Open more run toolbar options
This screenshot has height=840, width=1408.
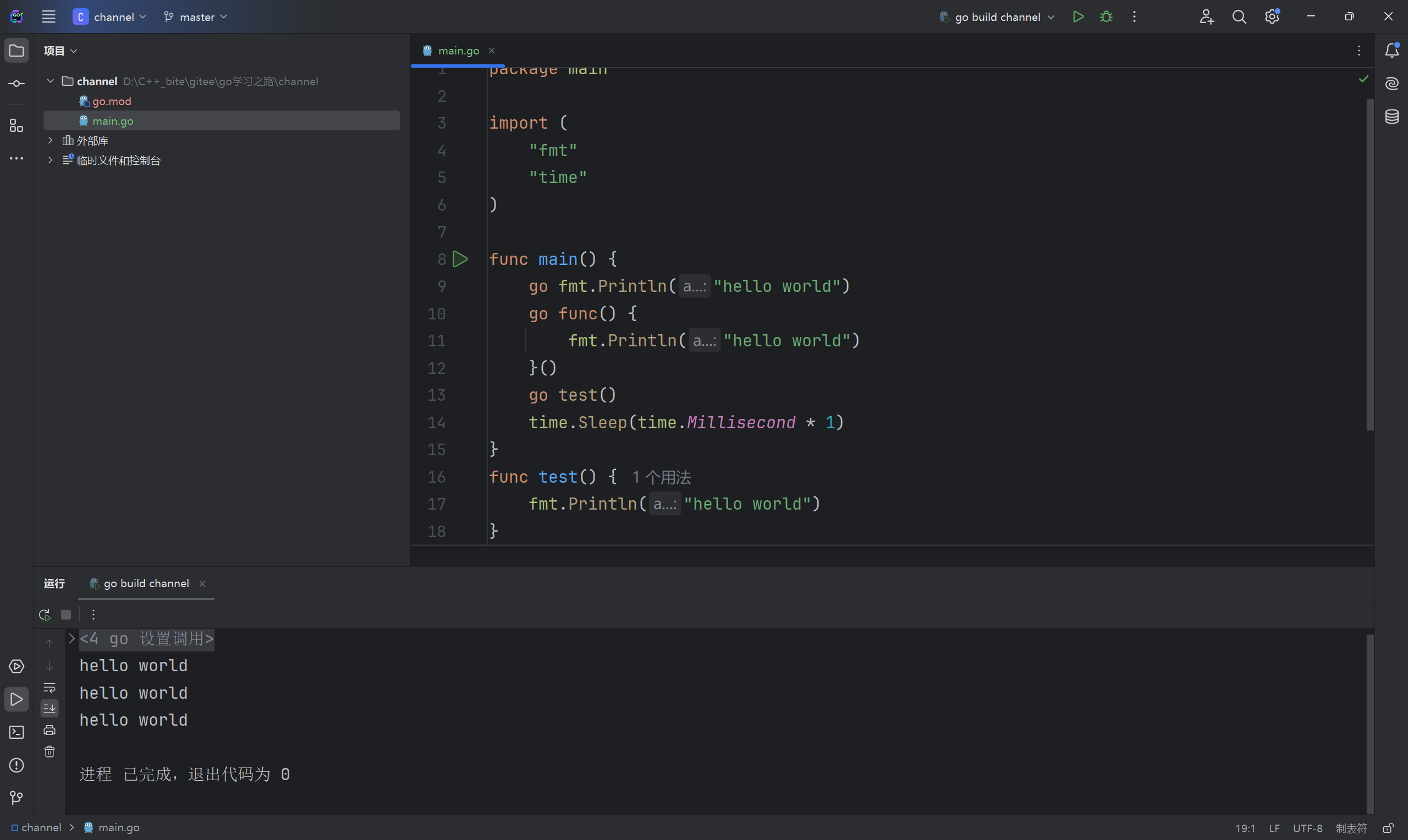pos(94,615)
